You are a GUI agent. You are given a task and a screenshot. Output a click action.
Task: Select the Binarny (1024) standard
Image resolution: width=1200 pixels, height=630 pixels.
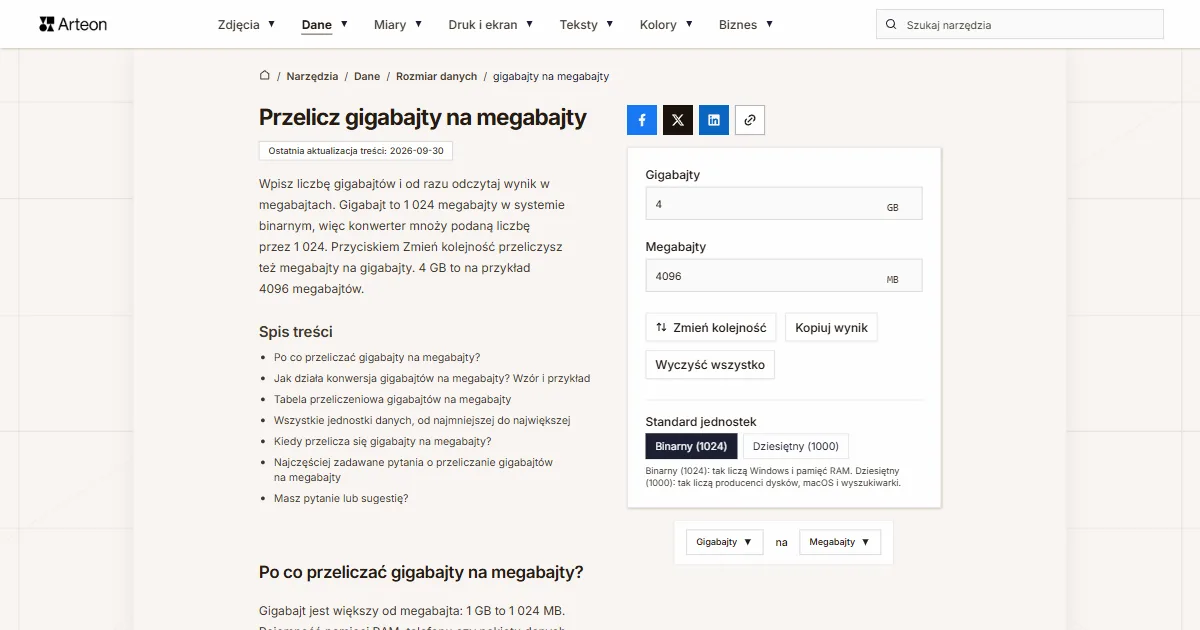[692, 446]
